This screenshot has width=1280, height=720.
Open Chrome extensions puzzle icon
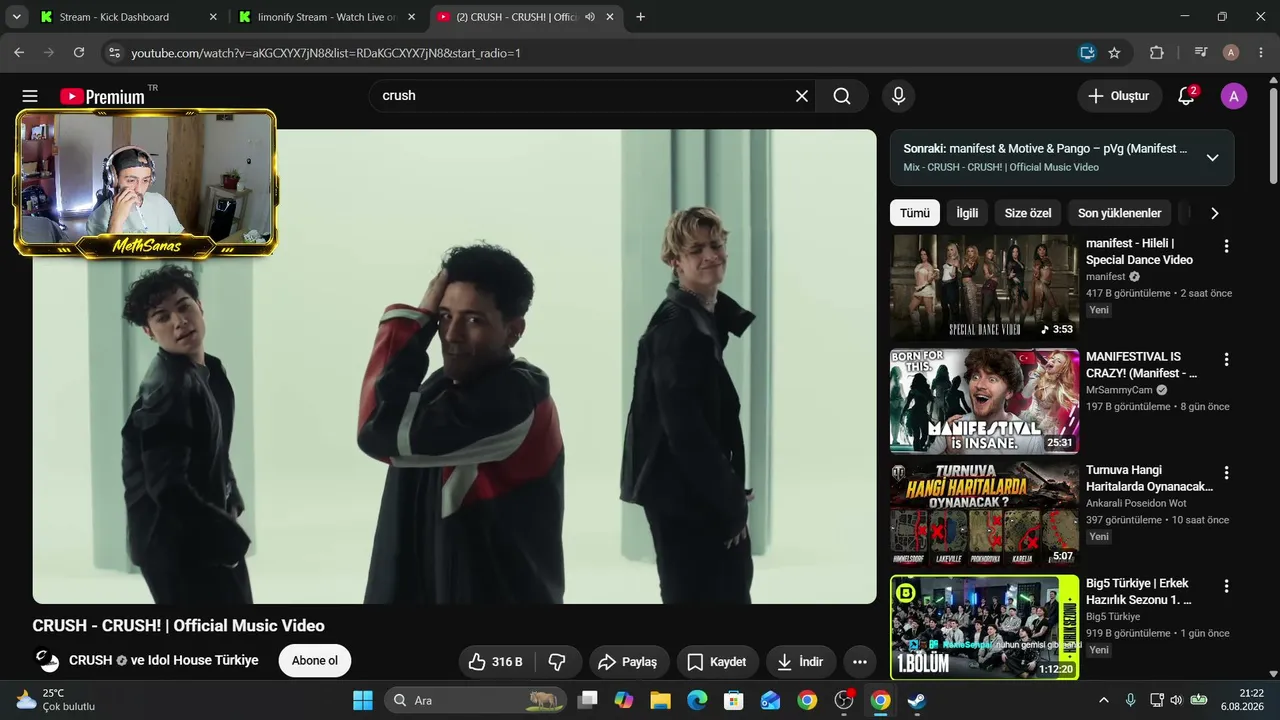coord(1157,53)
